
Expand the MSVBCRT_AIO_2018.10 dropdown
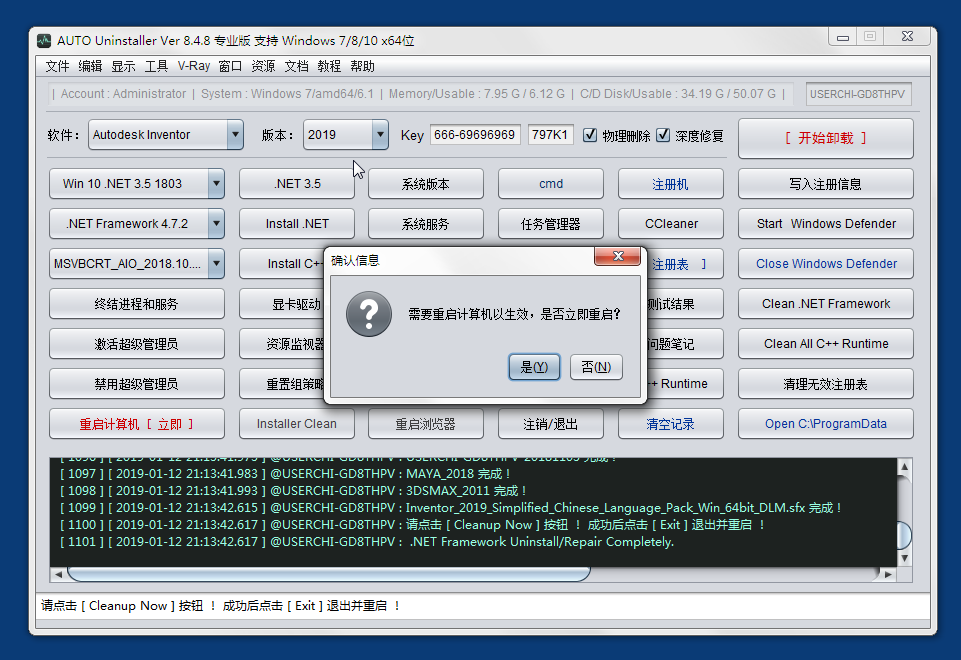tap(216, 264)
